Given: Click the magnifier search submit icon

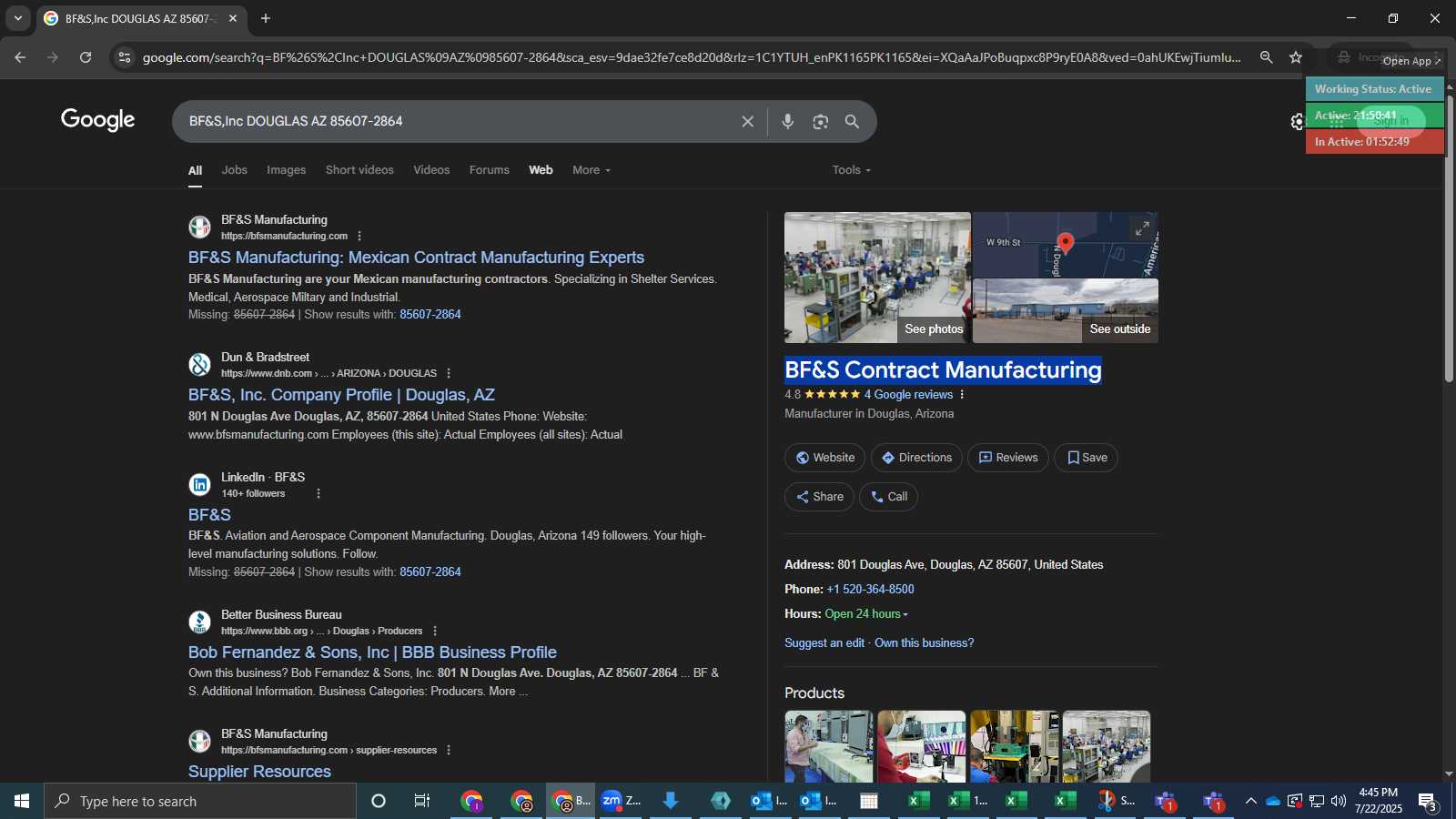Looking at the screenshot, I should (852, 121).
